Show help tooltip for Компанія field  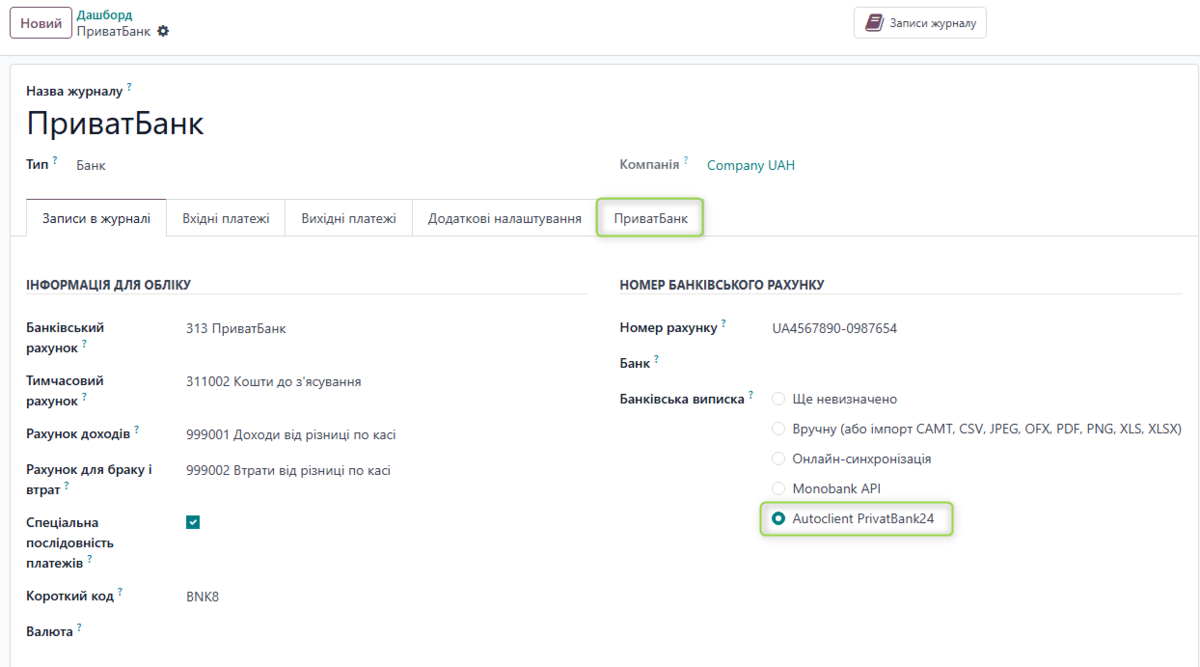pyautogui.click(x=686, y=159)
